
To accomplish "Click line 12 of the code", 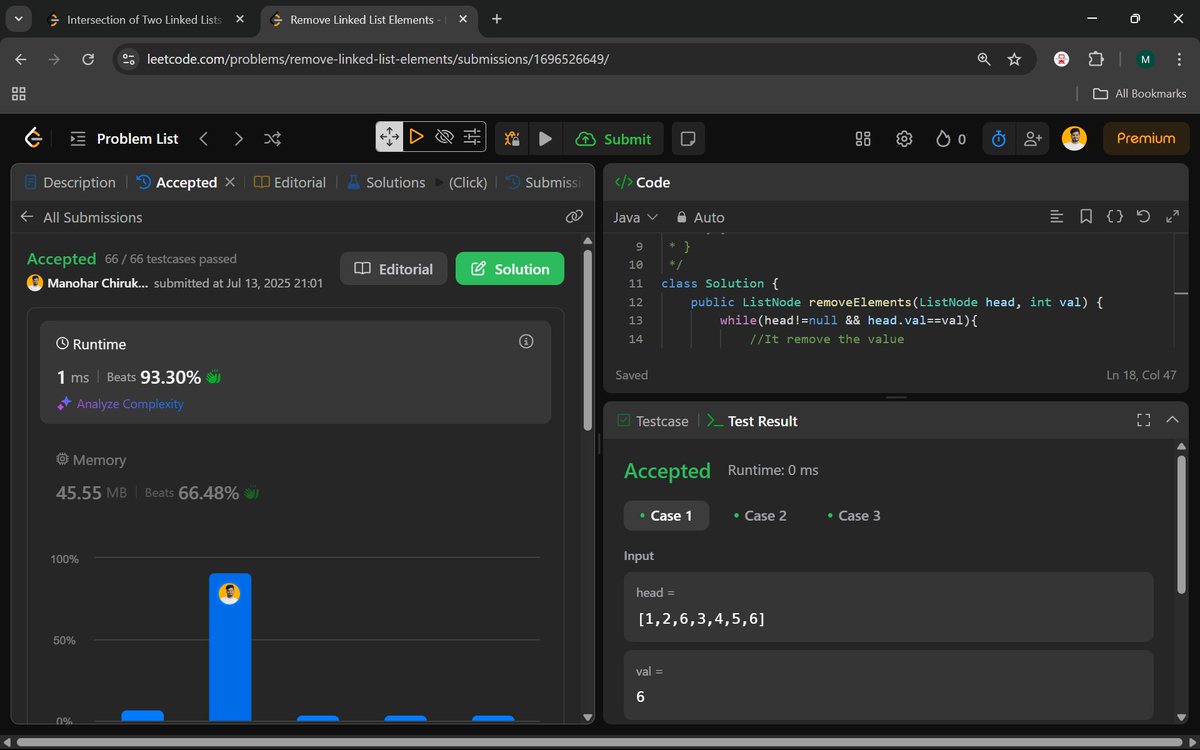I will [880, 302].
